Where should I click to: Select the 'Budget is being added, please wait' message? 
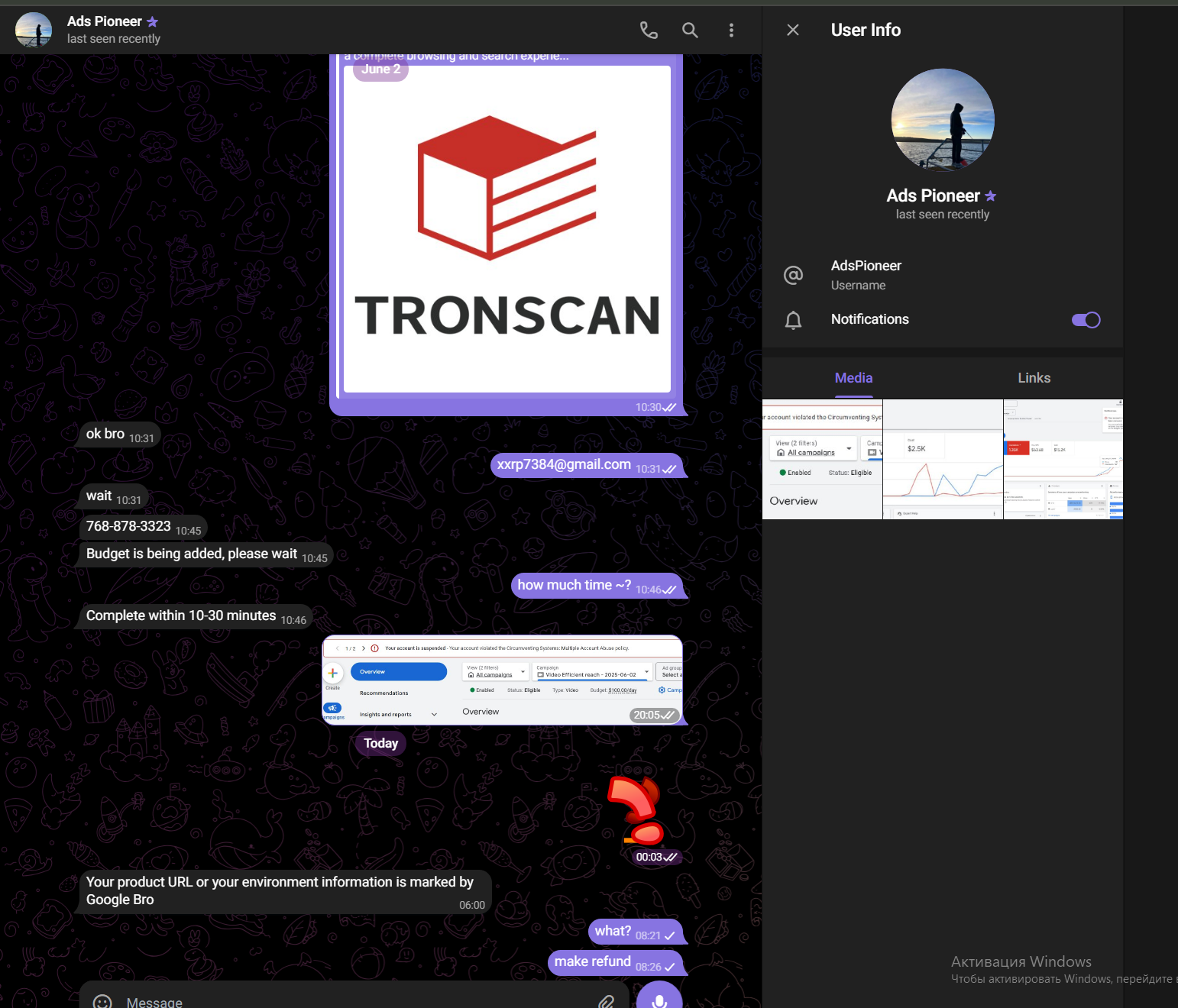click(x=206, y=554)
